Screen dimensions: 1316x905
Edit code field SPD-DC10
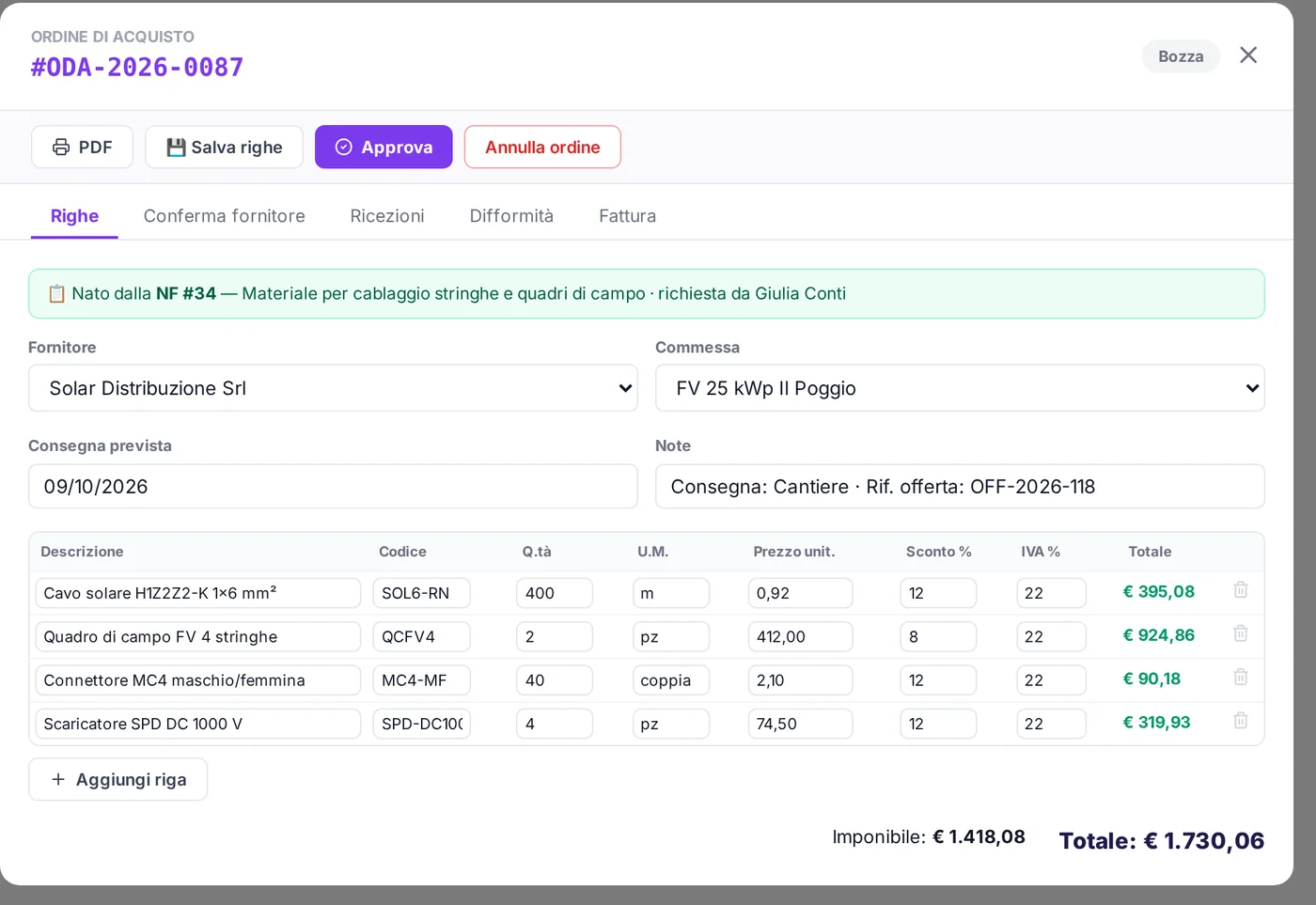tap(422, 724)
